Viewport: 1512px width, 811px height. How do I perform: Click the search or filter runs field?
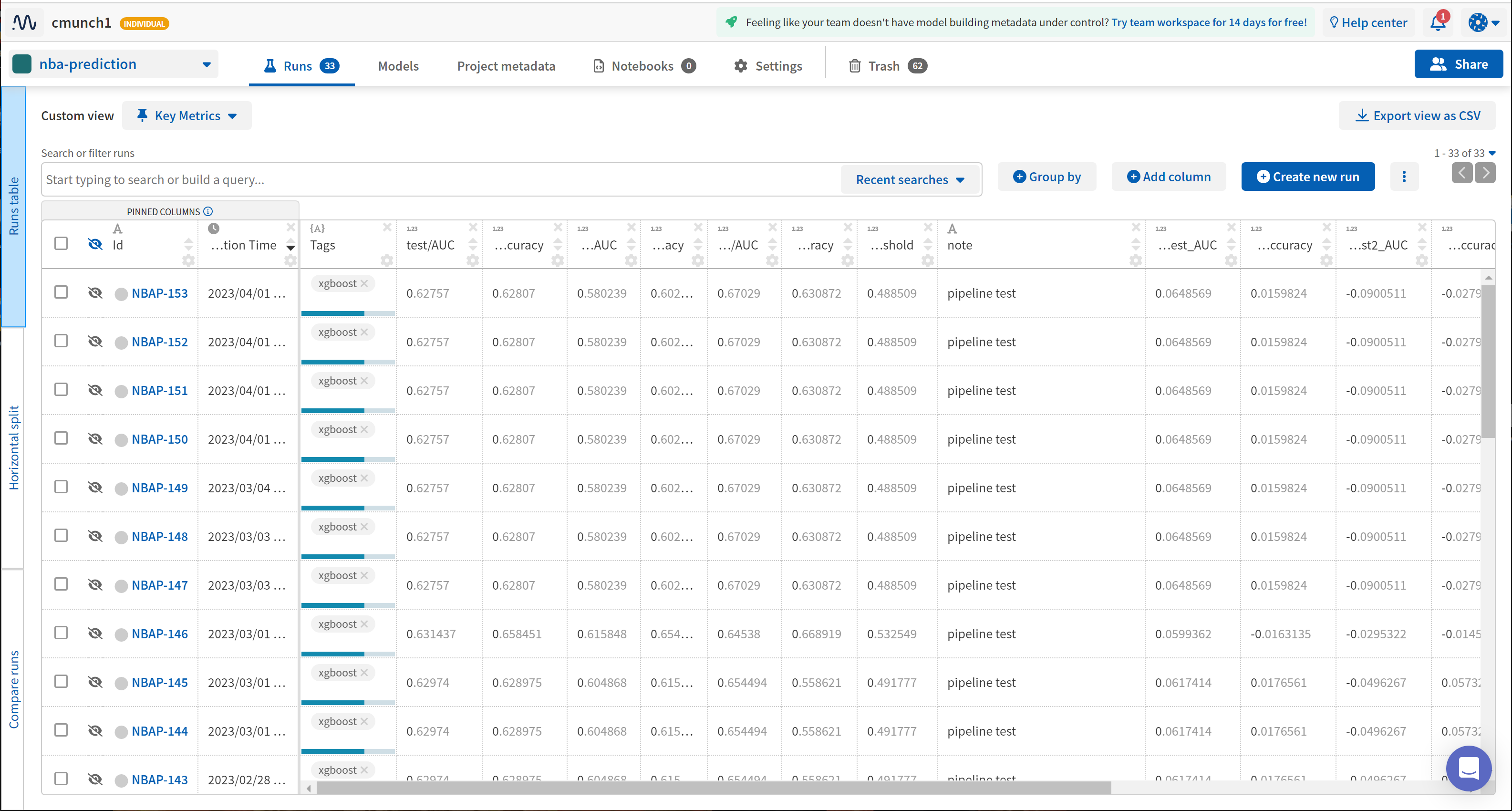(440, 180)
